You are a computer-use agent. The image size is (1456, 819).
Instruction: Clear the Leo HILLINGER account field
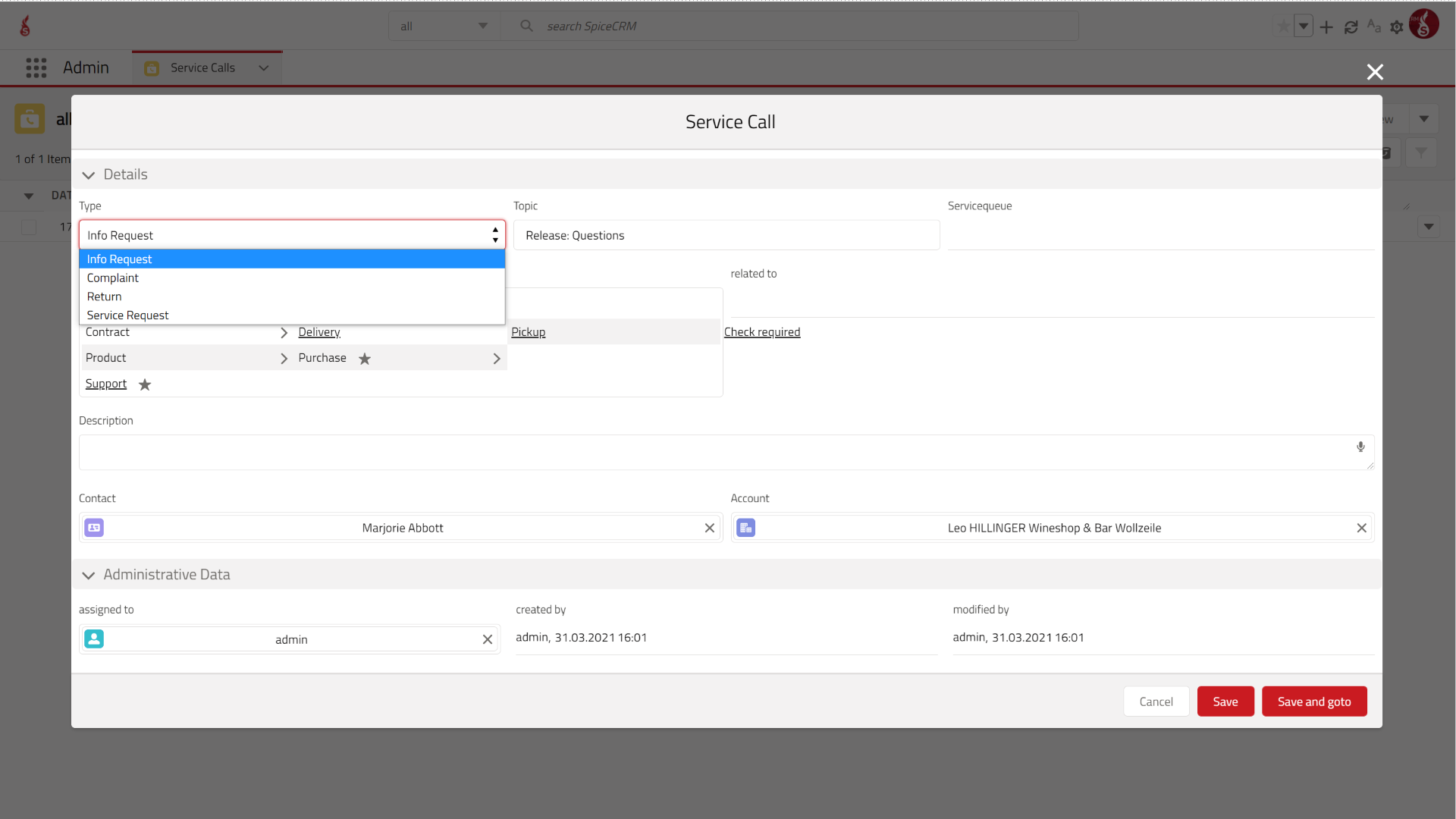[x=1362, y=528]
